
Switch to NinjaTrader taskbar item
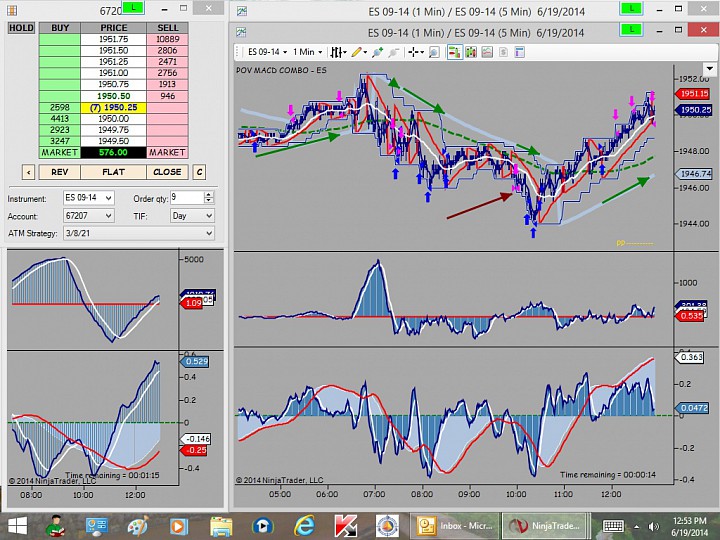click(x=544, y=526)
